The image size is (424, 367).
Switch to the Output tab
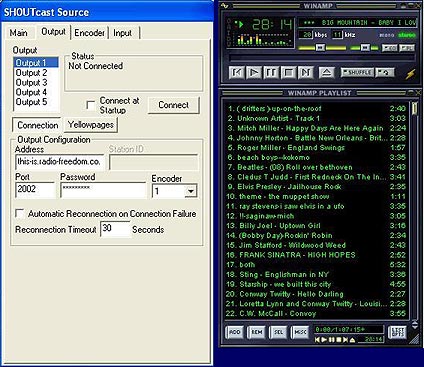pyautogui.click(x=53, y=32)
